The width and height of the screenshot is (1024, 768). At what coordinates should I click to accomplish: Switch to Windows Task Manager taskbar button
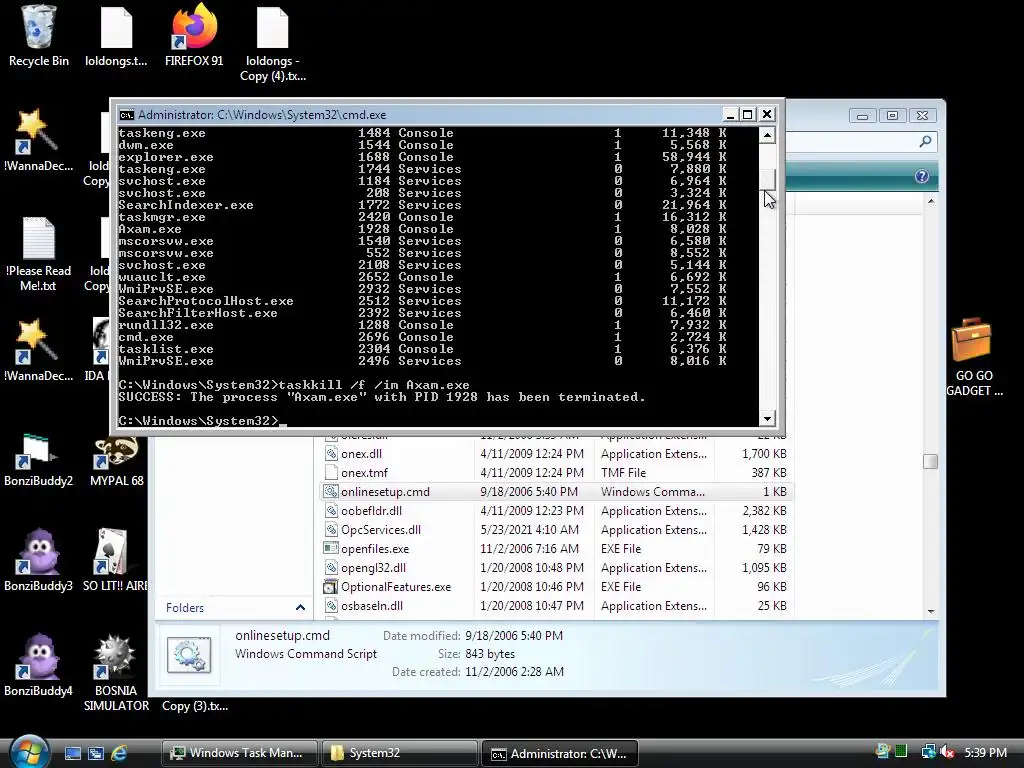coord(239,753)
